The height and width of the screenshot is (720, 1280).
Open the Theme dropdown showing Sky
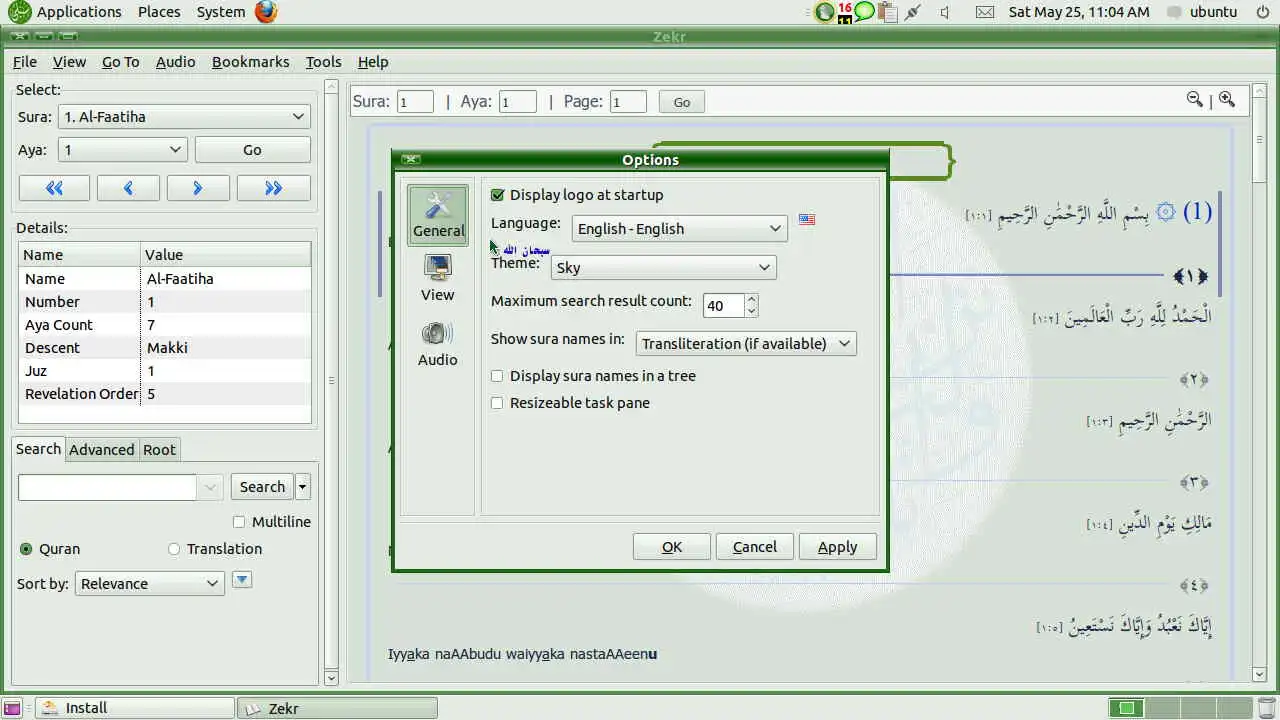point(663,267)
